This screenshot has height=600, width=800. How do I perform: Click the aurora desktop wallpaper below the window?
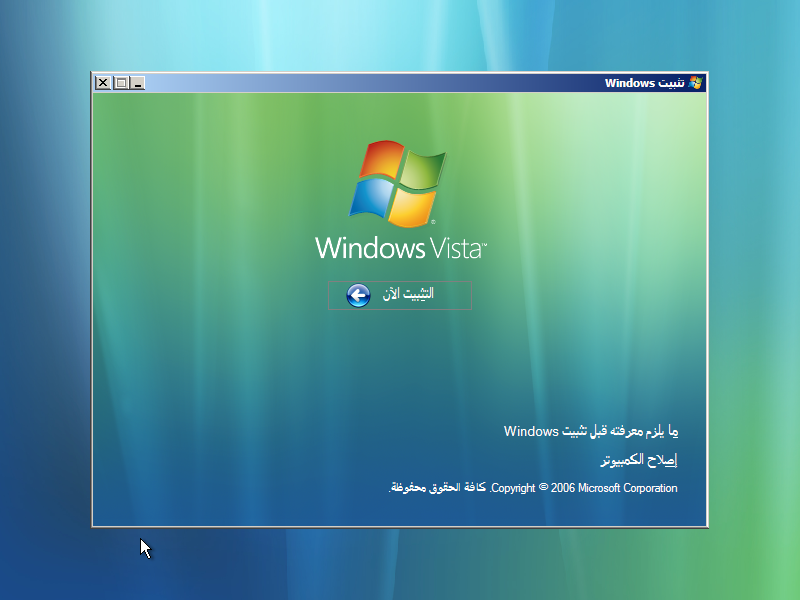click(400, 565)
